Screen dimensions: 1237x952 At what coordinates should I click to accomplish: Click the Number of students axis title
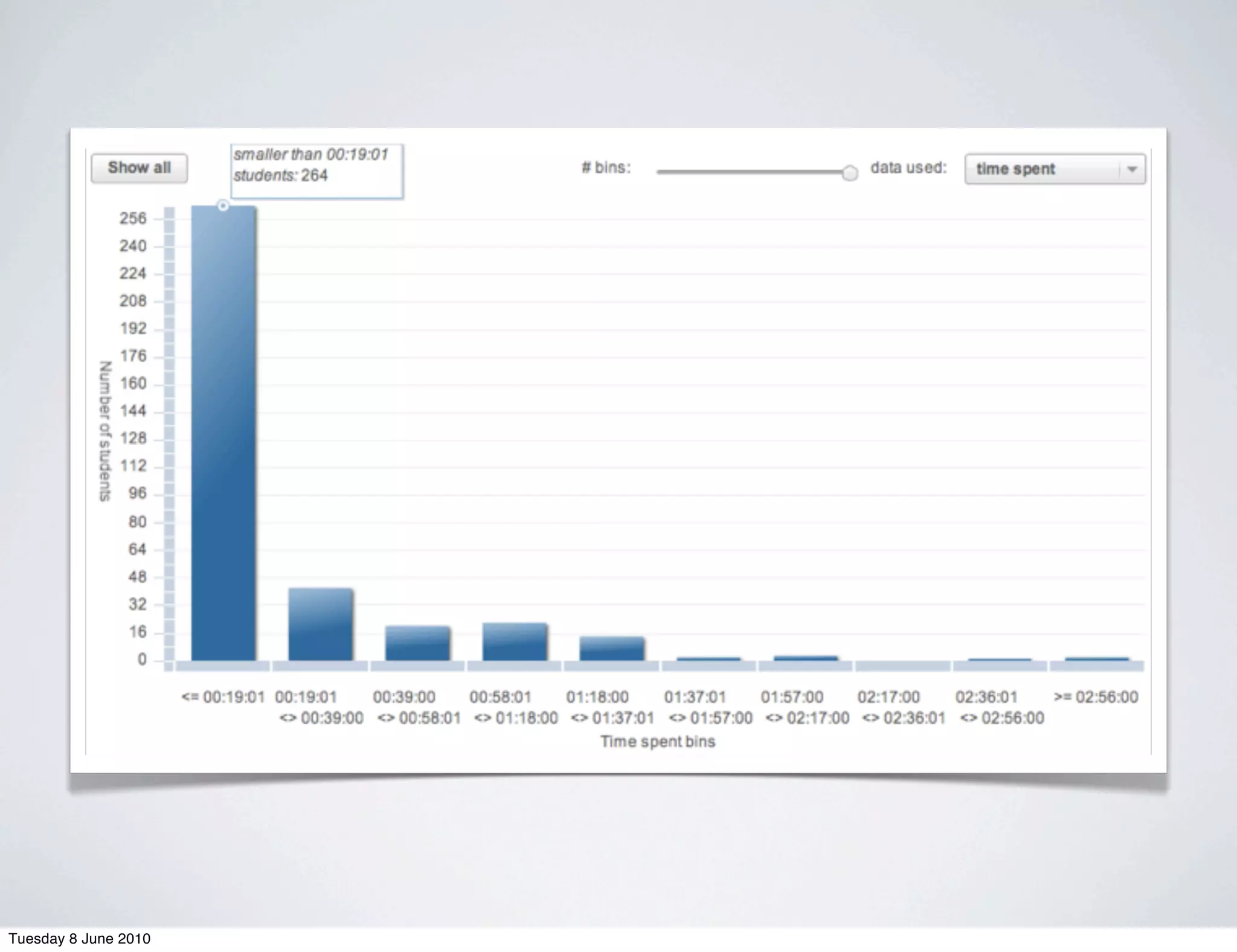point(105,431)
